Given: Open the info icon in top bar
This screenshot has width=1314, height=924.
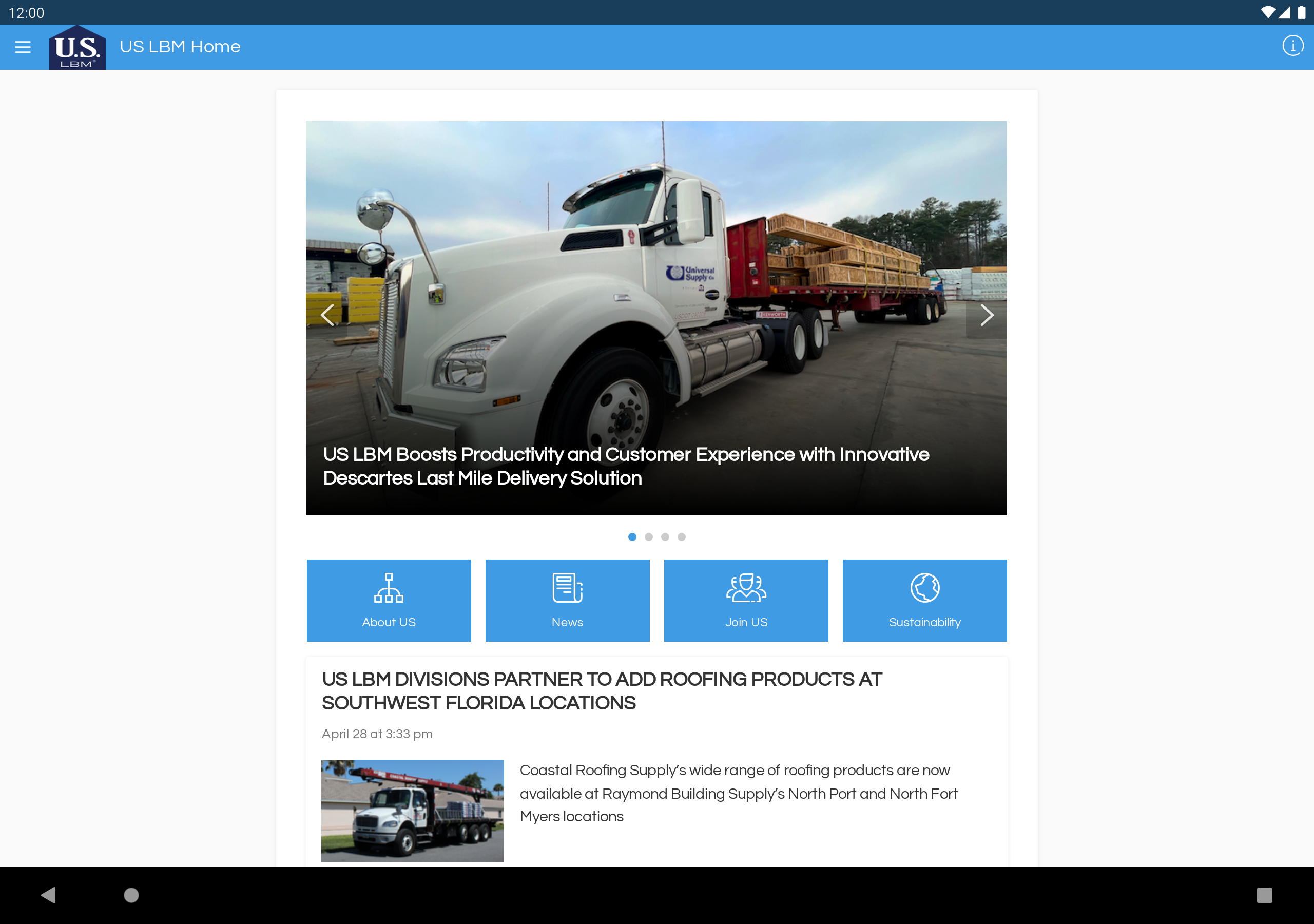Looking at the screenshot, I should coord(1292,46).
